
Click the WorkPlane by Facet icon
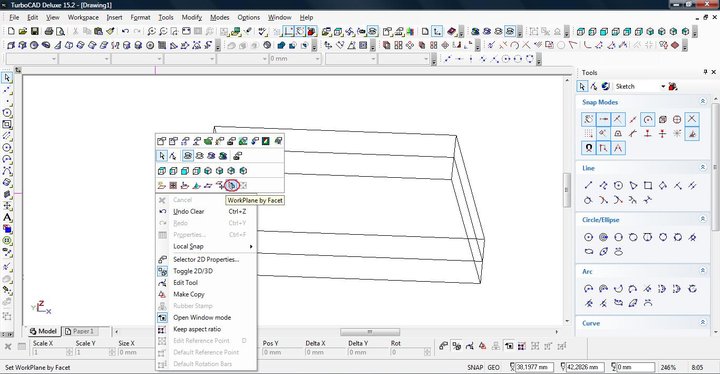pos(232,185)
